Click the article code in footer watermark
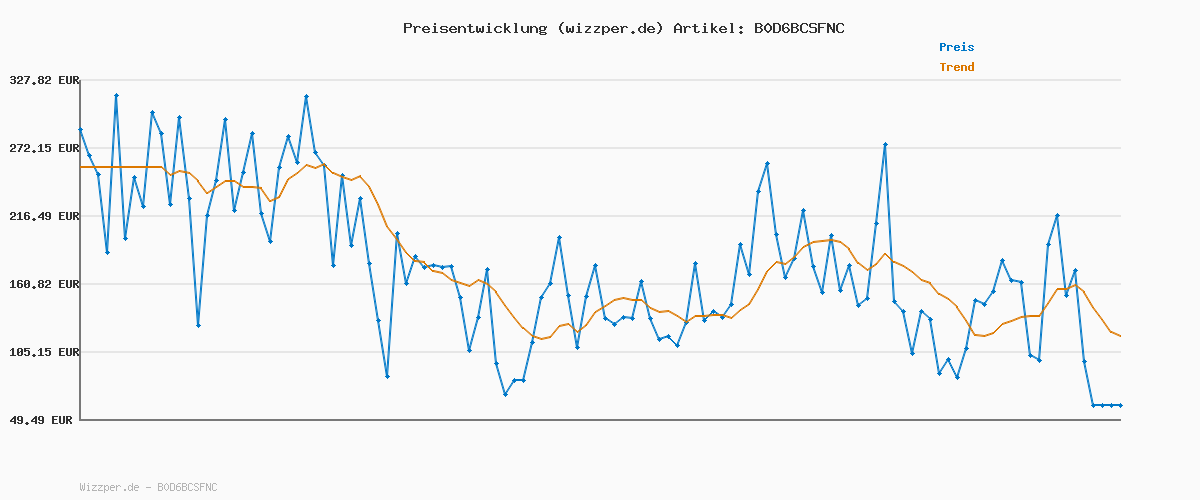The image size is (1200, 500). (x=187, y=487)
